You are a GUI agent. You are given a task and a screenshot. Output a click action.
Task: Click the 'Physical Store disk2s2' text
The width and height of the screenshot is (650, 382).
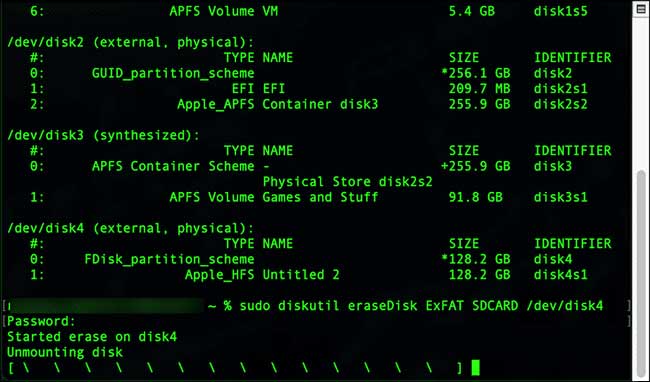point(347,181)
